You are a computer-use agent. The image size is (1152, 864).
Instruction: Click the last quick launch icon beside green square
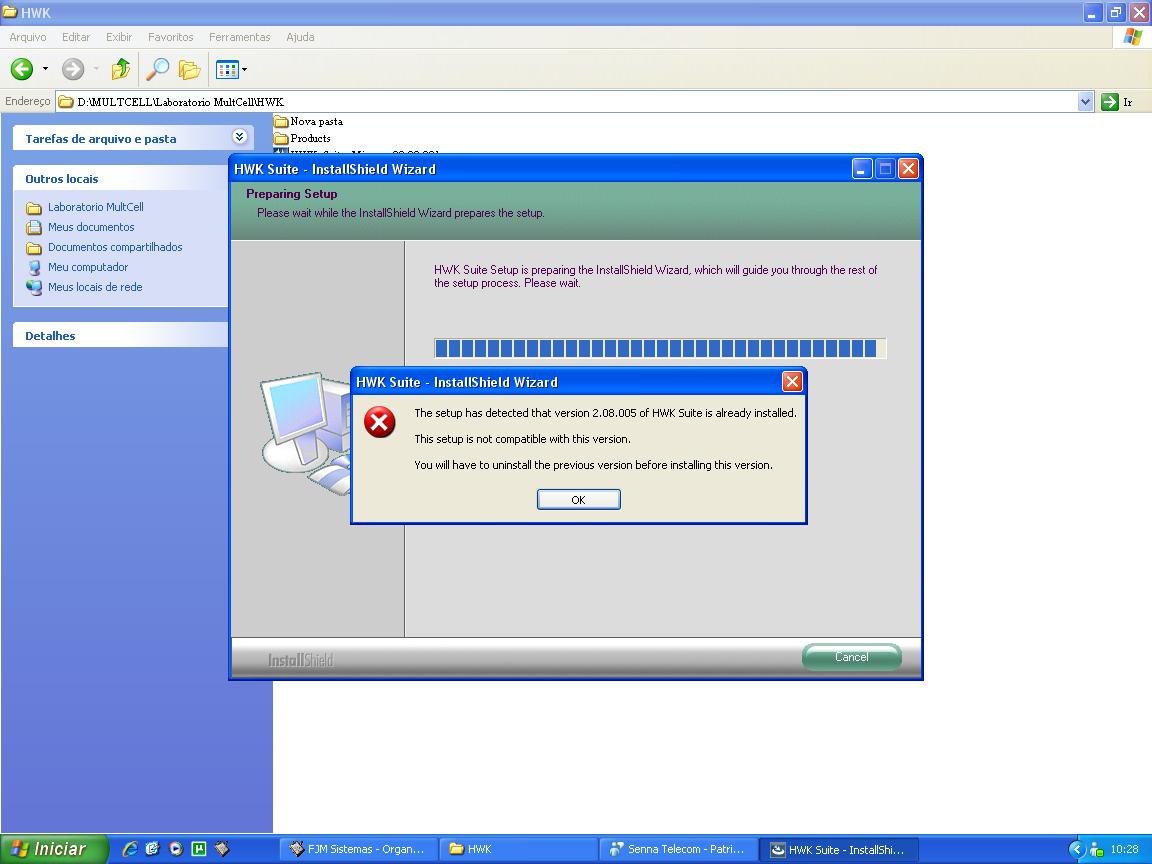[222, 849]
